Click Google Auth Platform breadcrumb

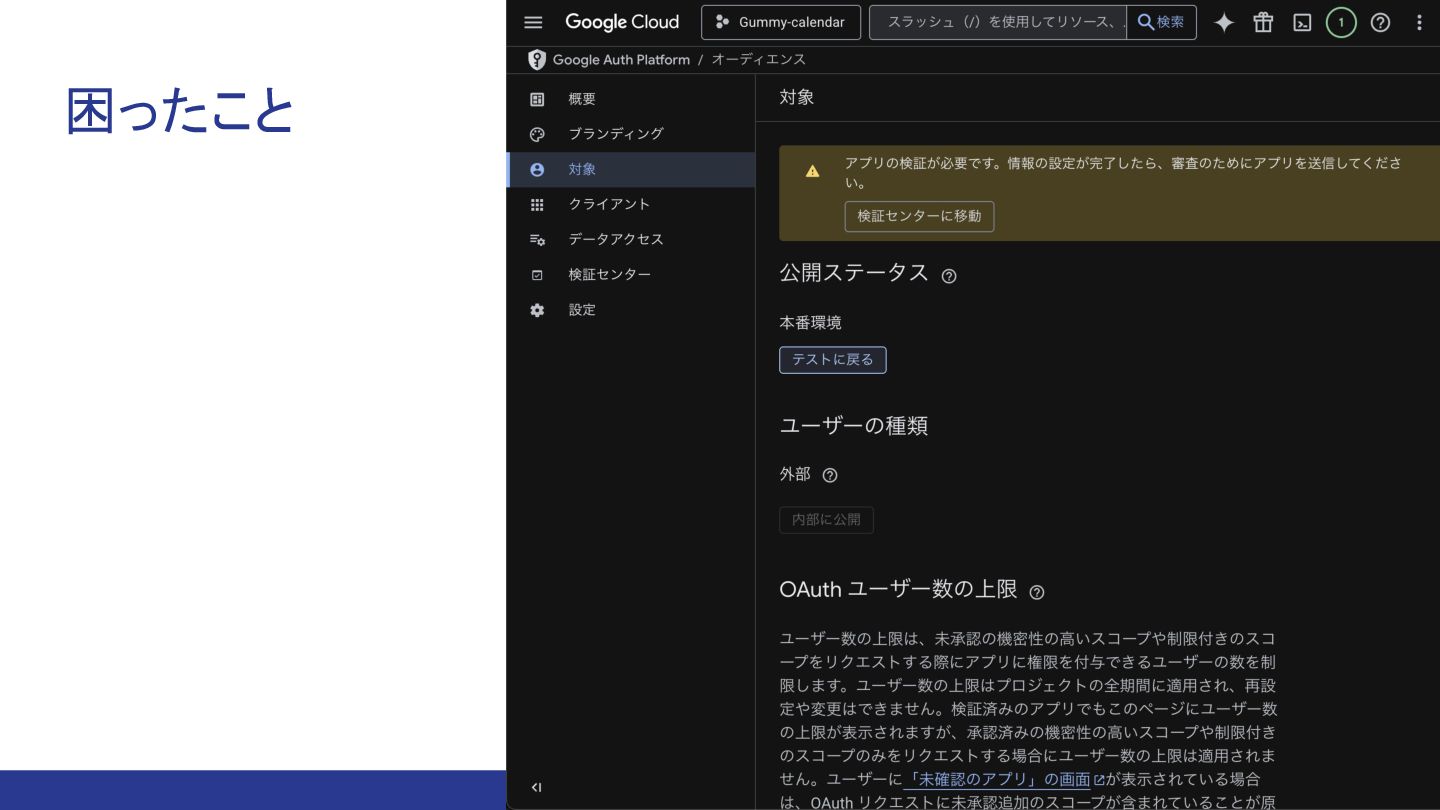(x=621, y=60)
